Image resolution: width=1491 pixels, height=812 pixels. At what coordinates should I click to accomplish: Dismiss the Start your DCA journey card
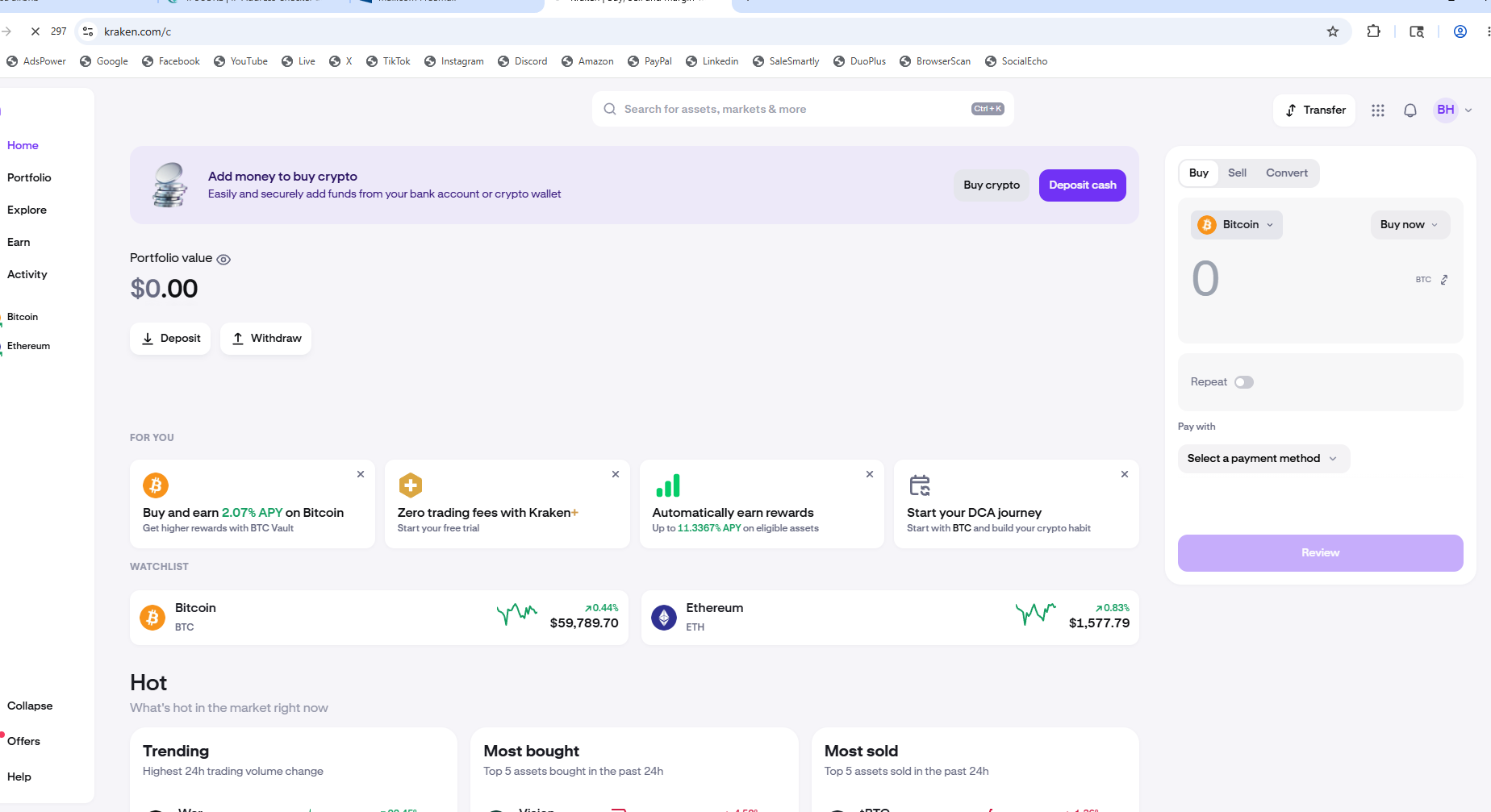[x=1125, y=474]
